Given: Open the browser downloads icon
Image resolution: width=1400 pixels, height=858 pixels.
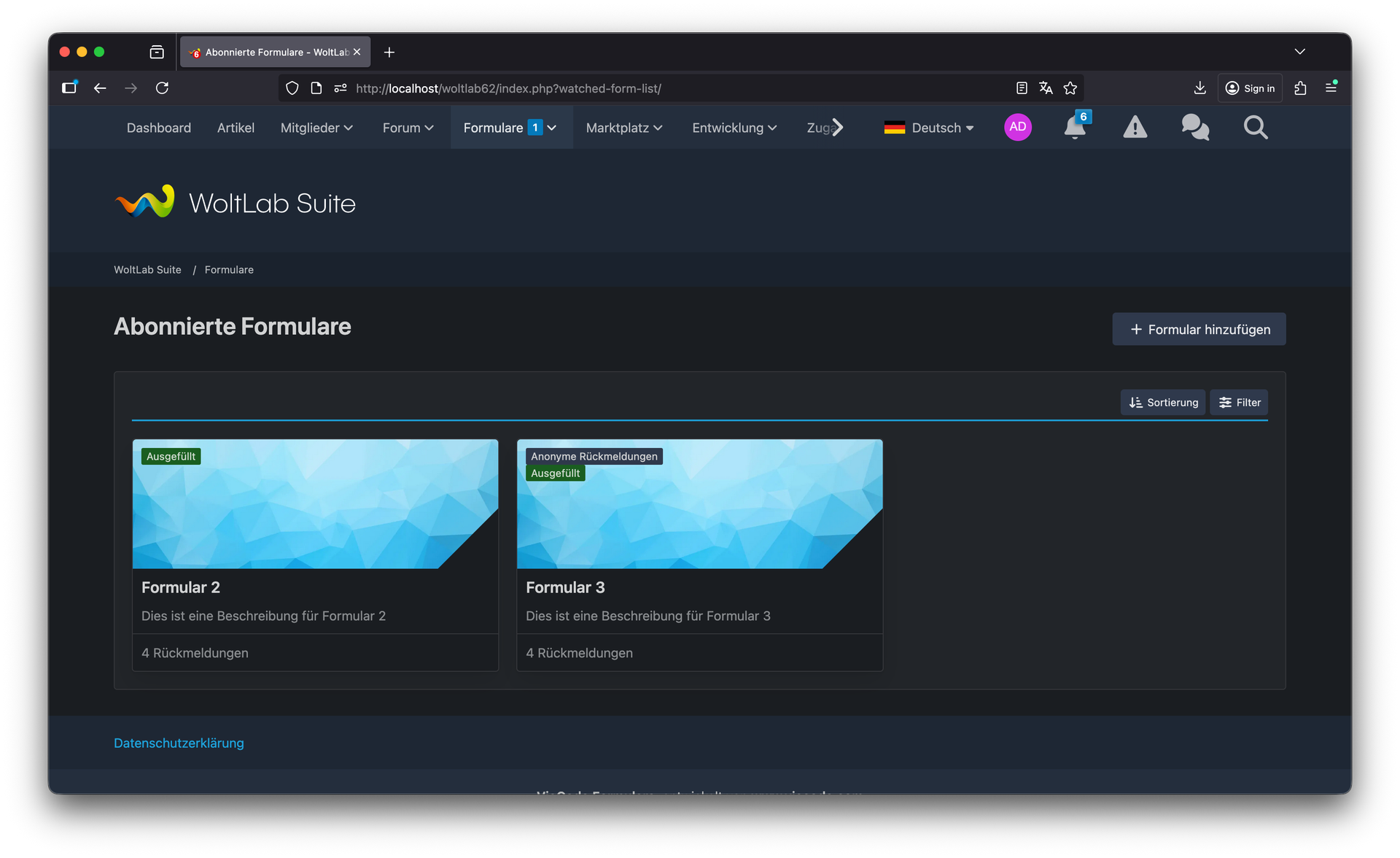Looking at the screenshot, I should 1199,88.
